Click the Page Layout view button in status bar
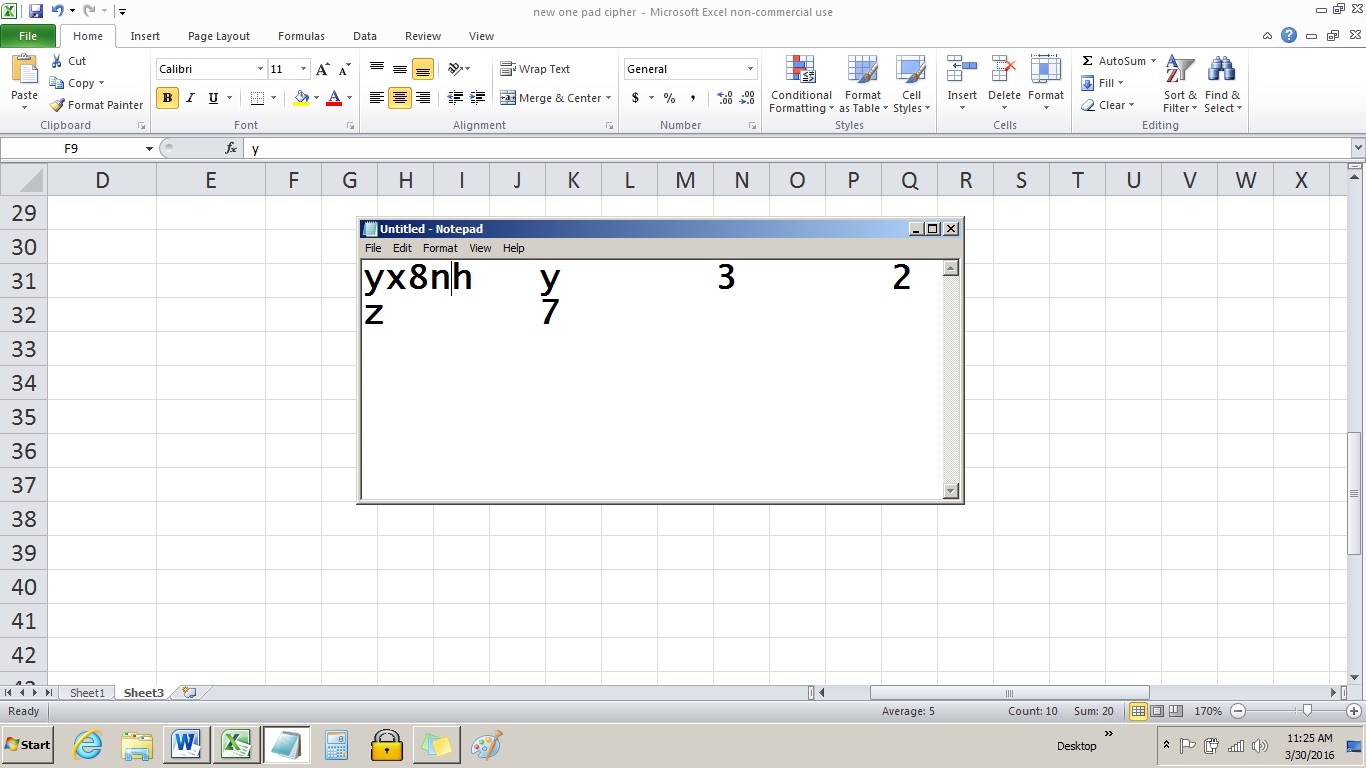The image size is (1366, 768). 1157,711
